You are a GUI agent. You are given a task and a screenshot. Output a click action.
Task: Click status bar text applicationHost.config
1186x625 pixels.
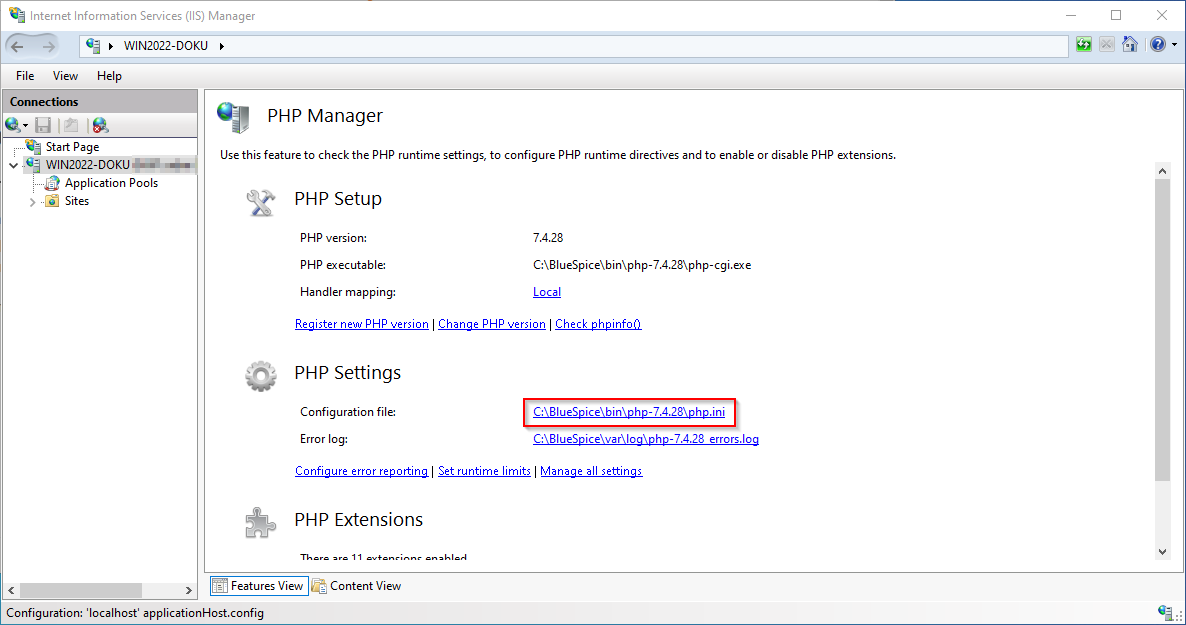pos(203,613)
